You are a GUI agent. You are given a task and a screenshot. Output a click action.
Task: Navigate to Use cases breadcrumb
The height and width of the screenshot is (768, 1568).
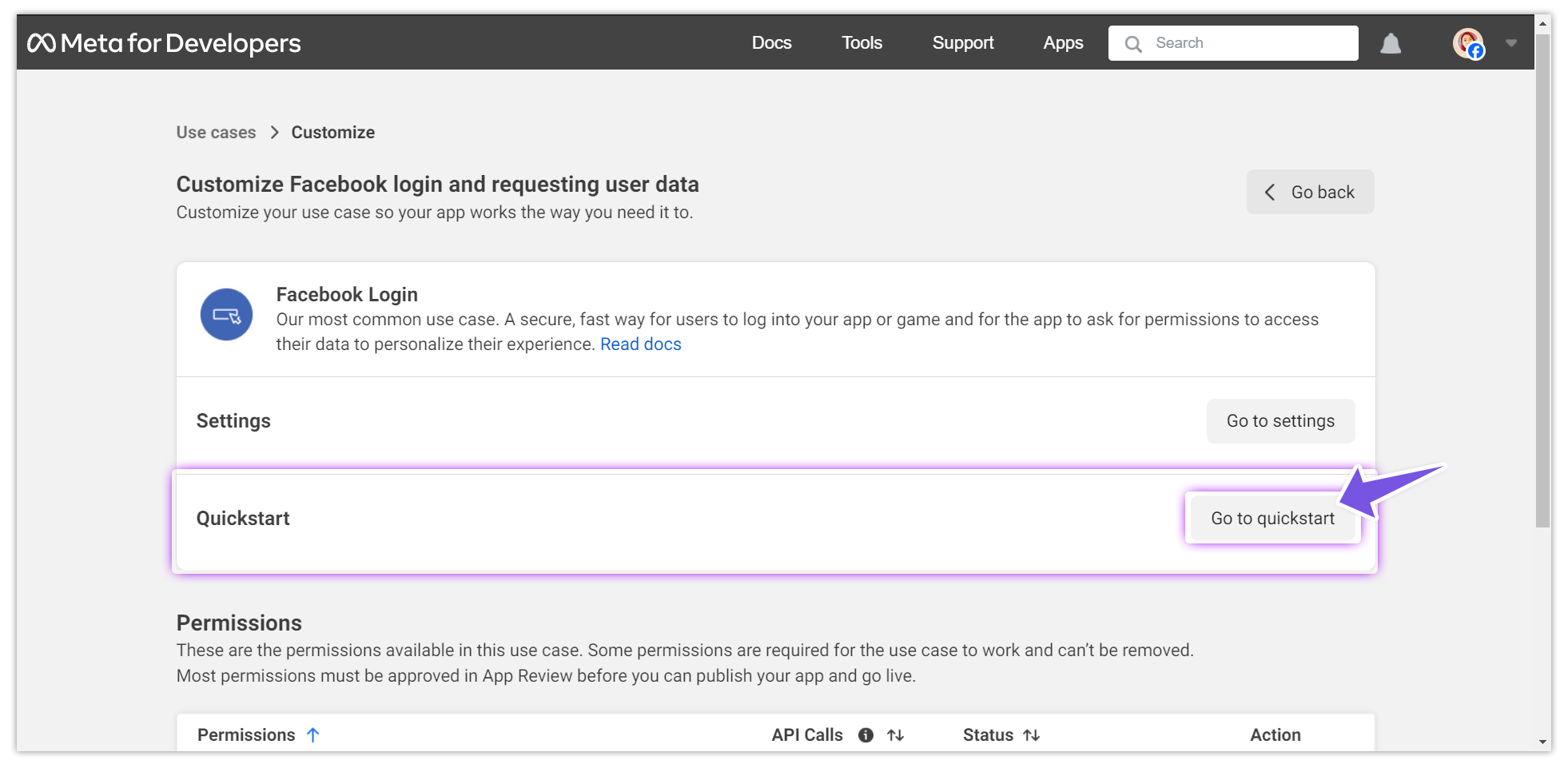pos(216,133)
